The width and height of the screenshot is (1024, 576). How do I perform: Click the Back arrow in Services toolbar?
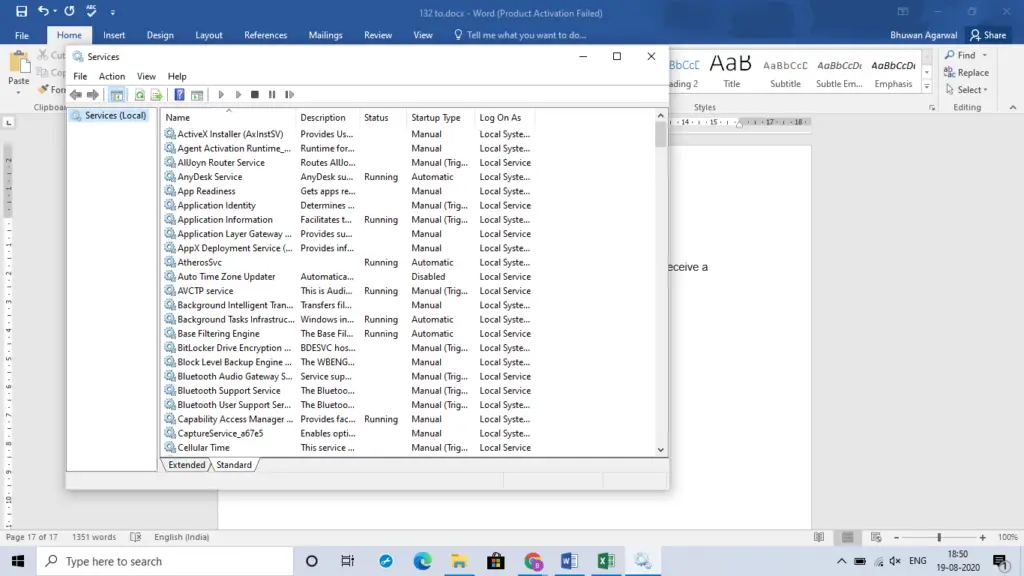(76, 95)
